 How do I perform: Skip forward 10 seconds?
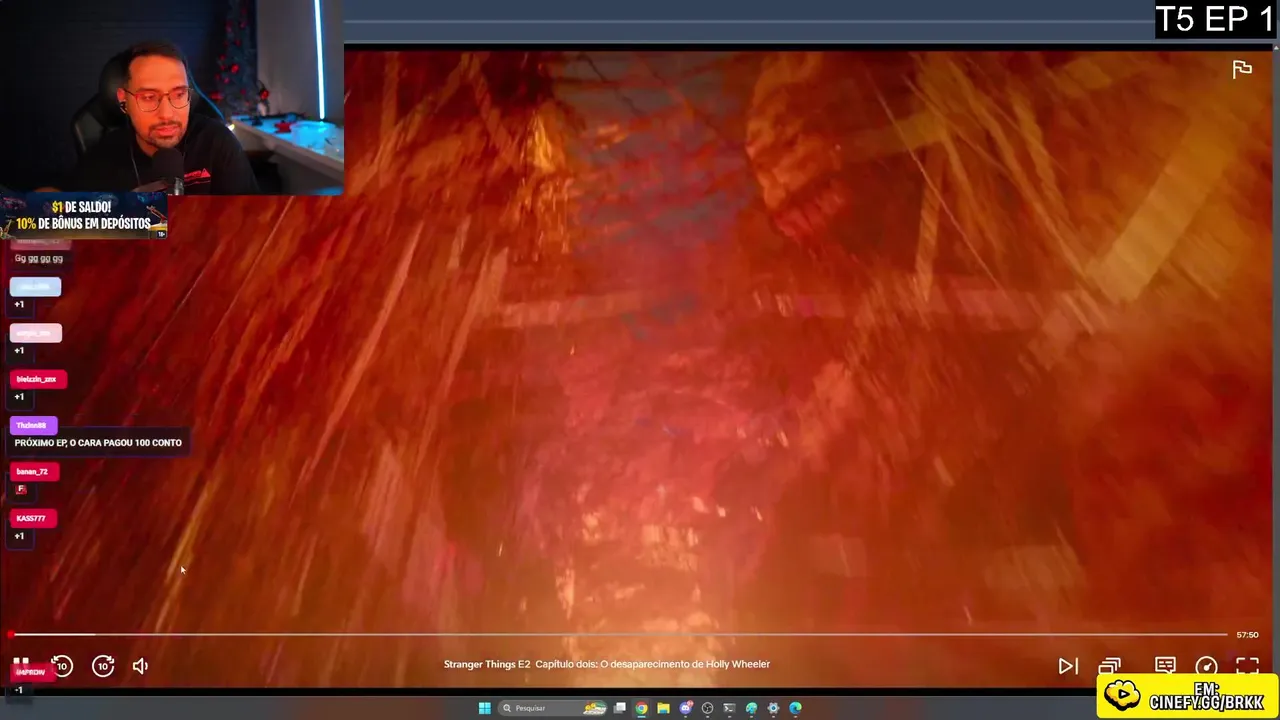[x=103, y=666]
